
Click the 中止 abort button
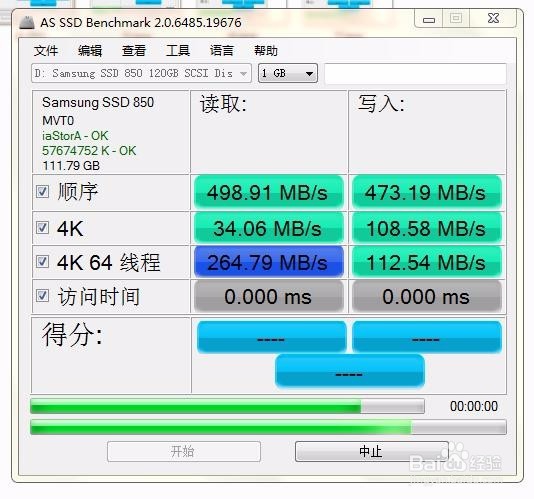(x=372, y=452)
